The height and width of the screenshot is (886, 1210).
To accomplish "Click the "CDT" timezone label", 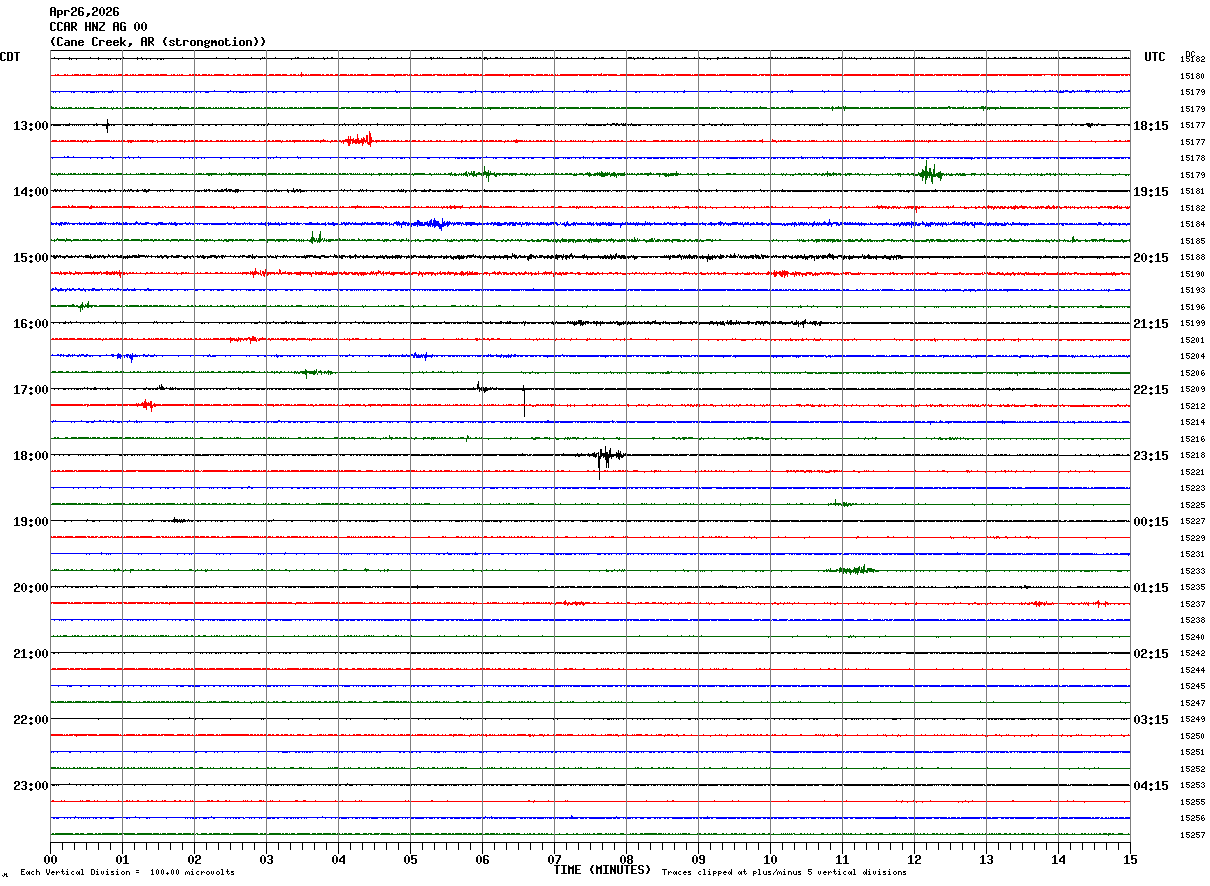I will (x=10, y=57).
